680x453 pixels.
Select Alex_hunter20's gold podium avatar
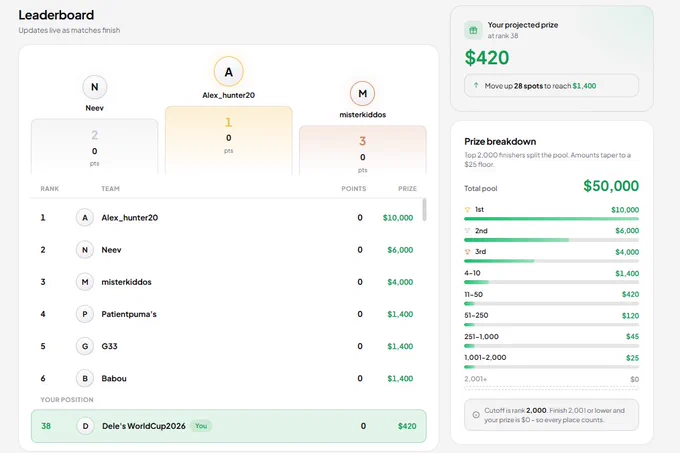coord(229,72)
